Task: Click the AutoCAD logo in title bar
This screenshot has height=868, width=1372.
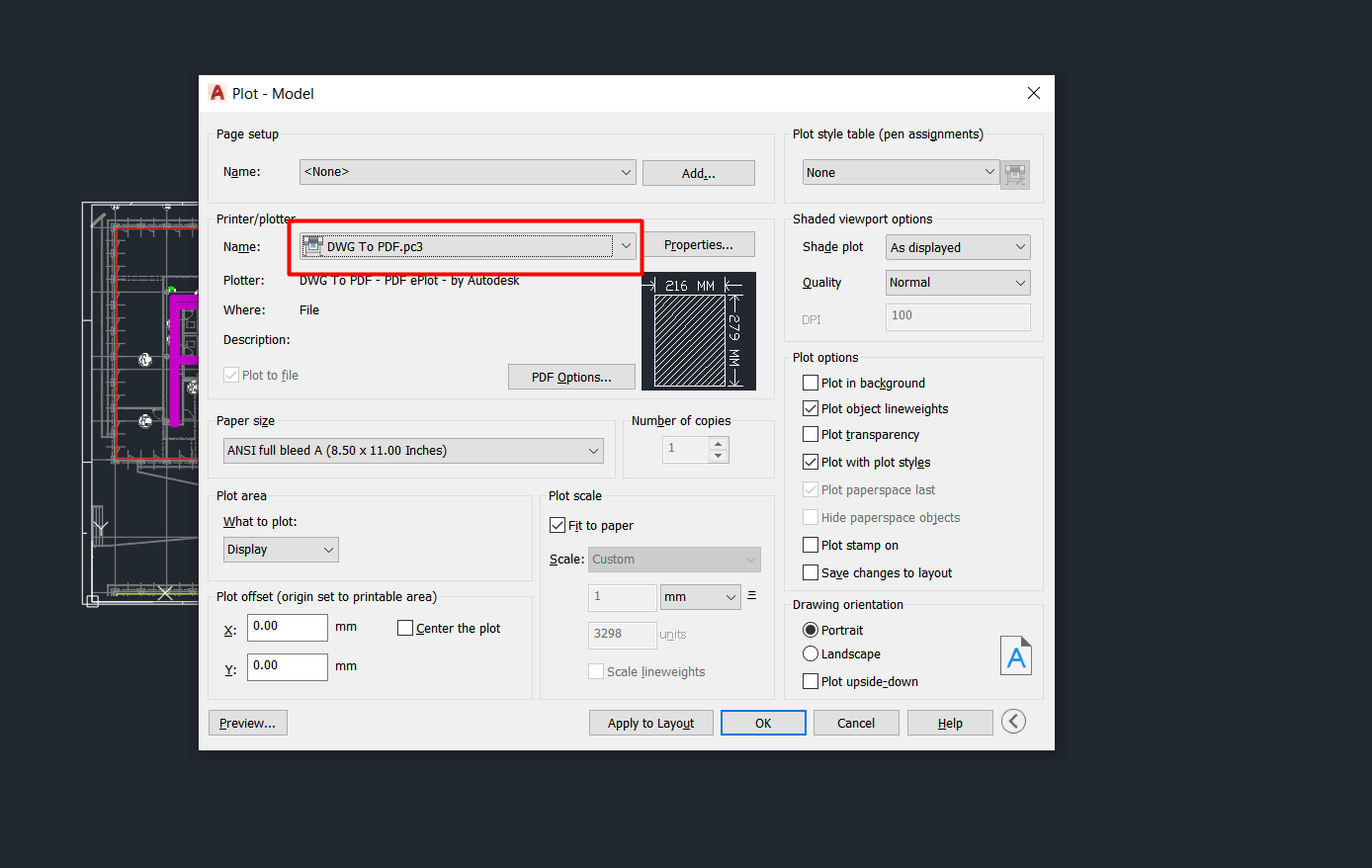Action: click(217, 93)
